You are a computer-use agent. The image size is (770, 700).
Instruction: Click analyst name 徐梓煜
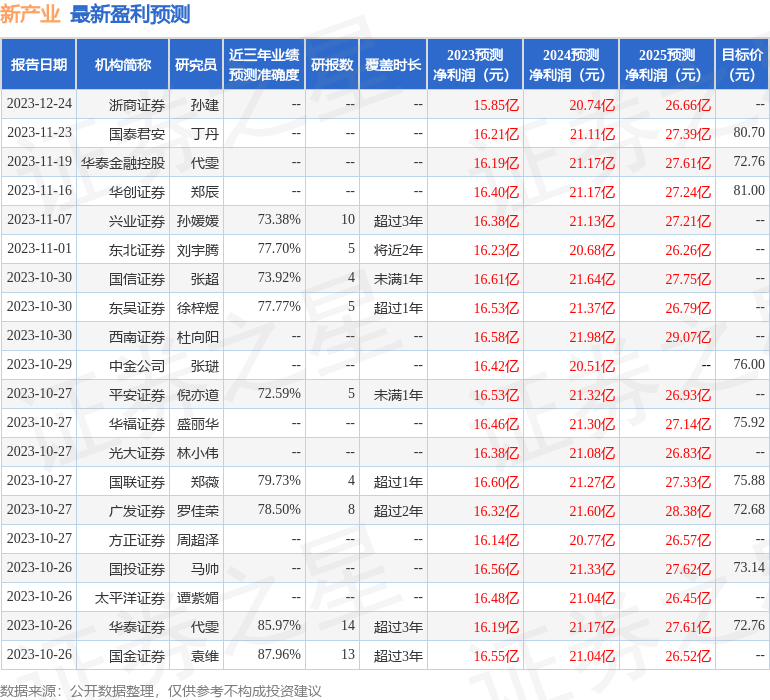pos(197,308)
